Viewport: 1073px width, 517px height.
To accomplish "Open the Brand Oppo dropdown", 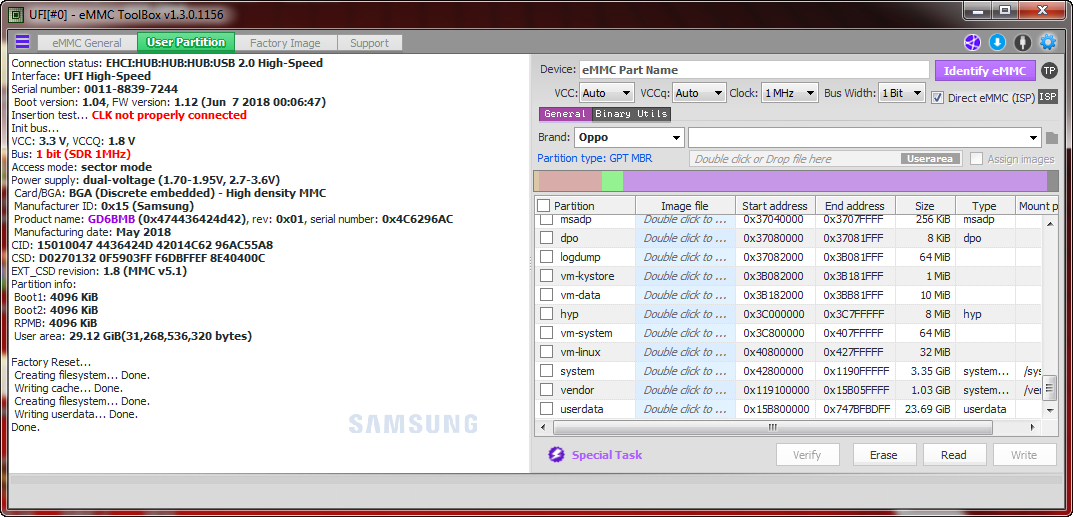I will pos(629,137).
